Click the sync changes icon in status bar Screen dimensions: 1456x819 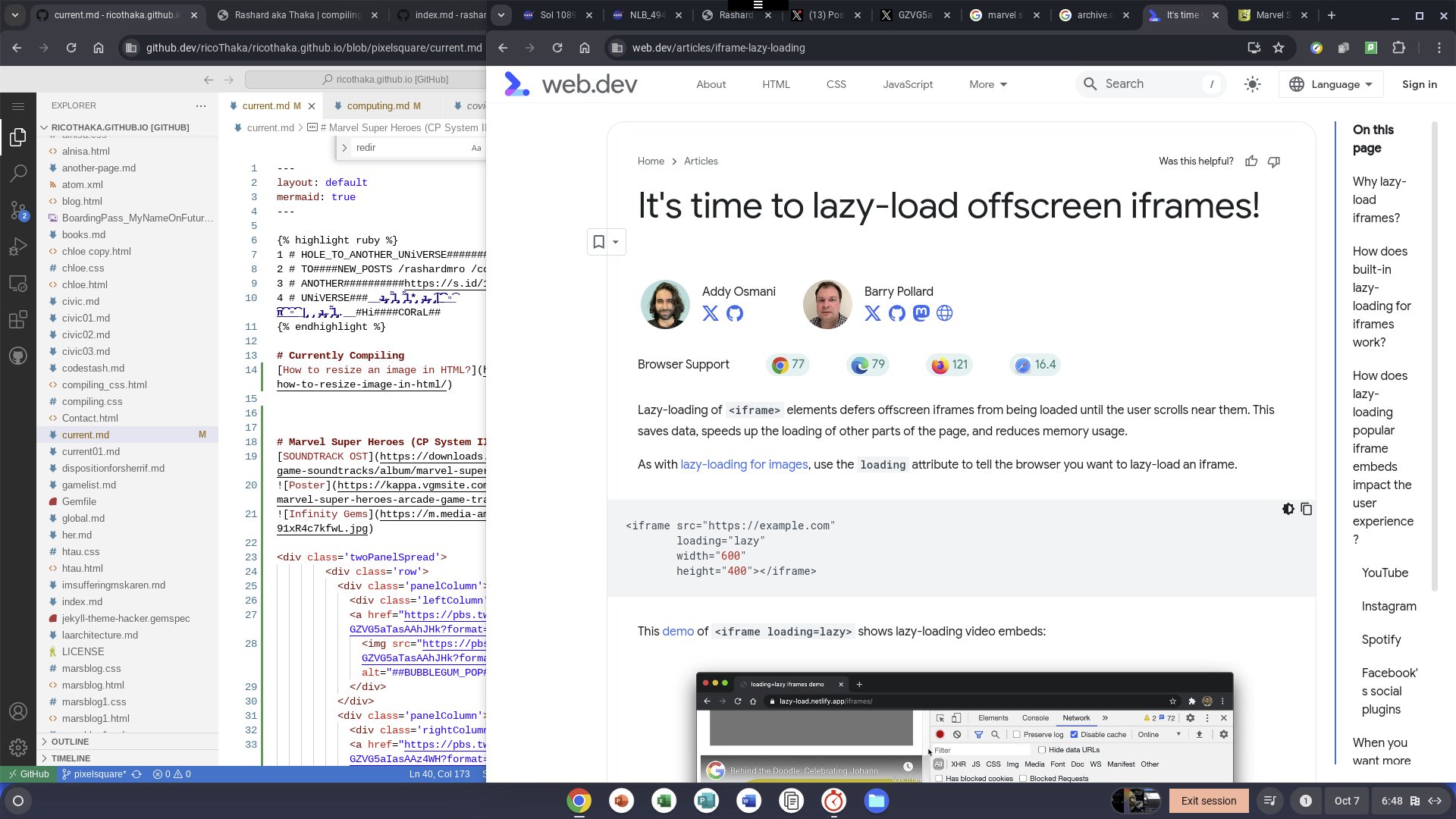136,774
